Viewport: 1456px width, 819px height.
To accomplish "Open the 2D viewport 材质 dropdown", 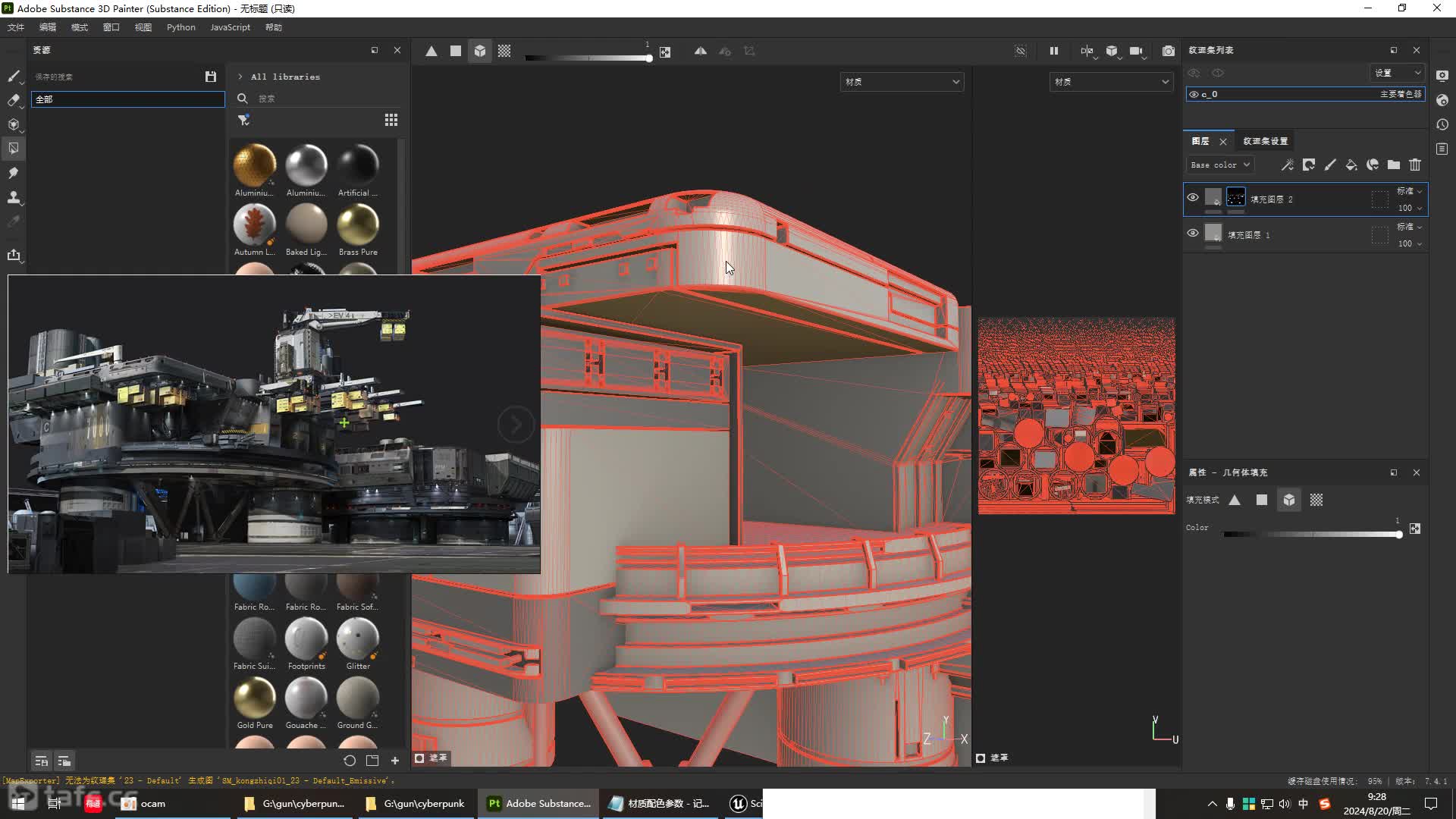I will click(x=1111, y=82).
